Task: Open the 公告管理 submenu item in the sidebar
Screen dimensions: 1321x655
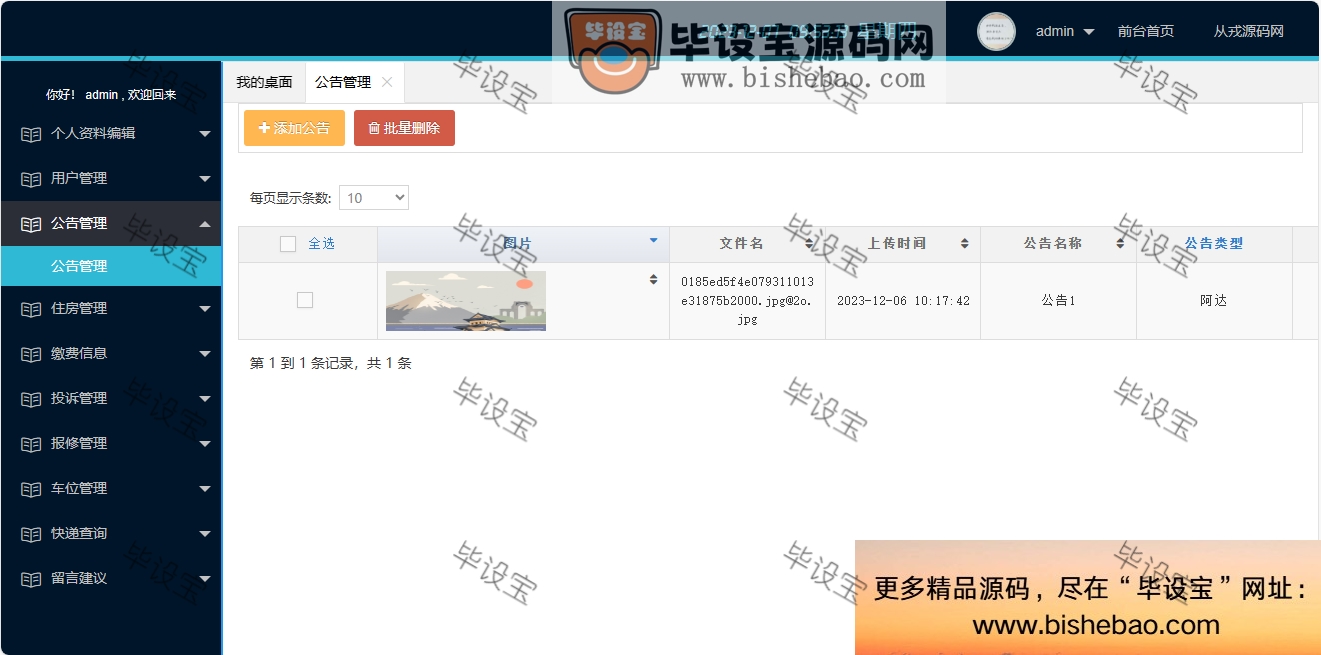Action: tap(111, 266)
